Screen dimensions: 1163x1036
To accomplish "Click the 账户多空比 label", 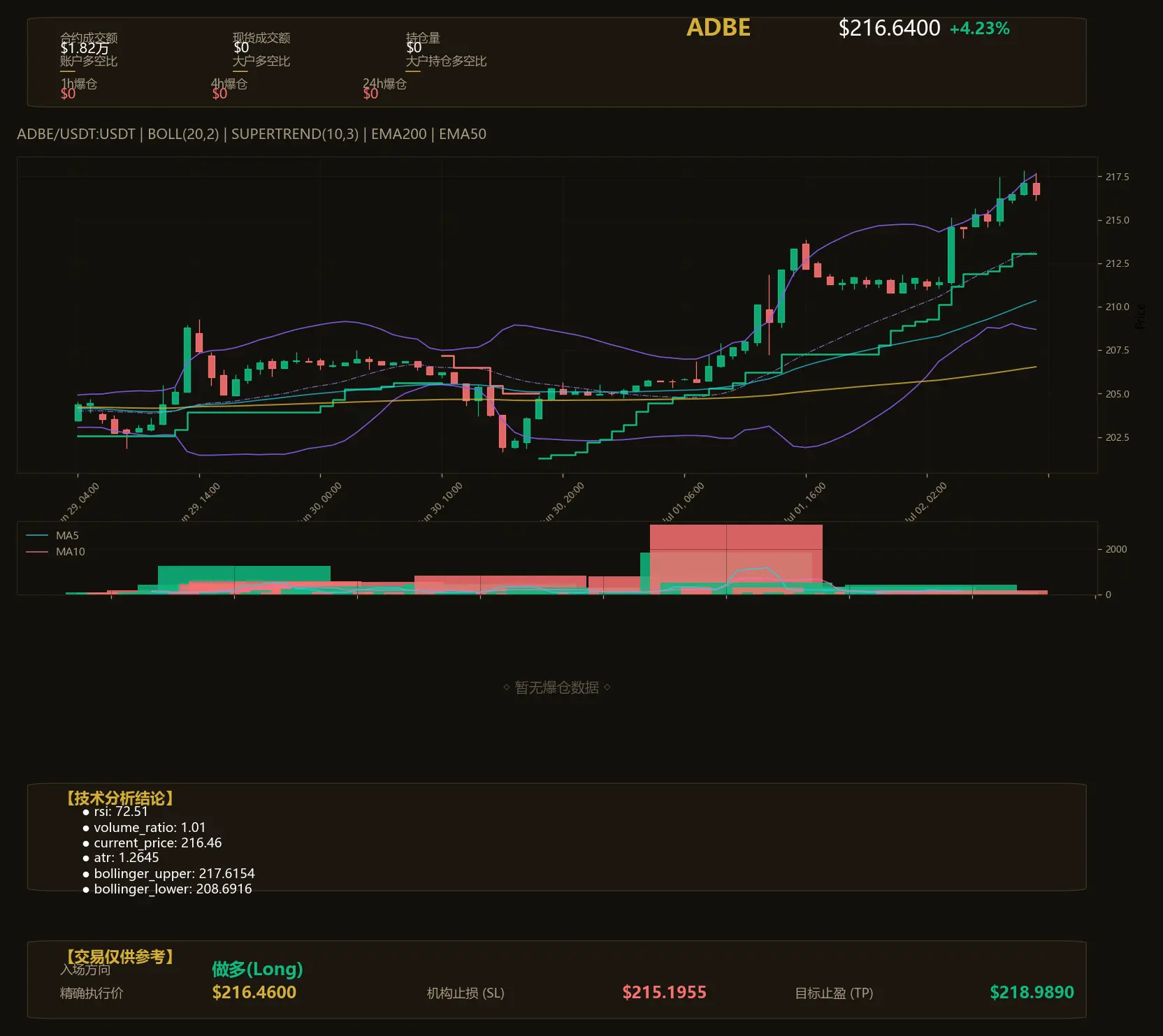I will [89, 61].
